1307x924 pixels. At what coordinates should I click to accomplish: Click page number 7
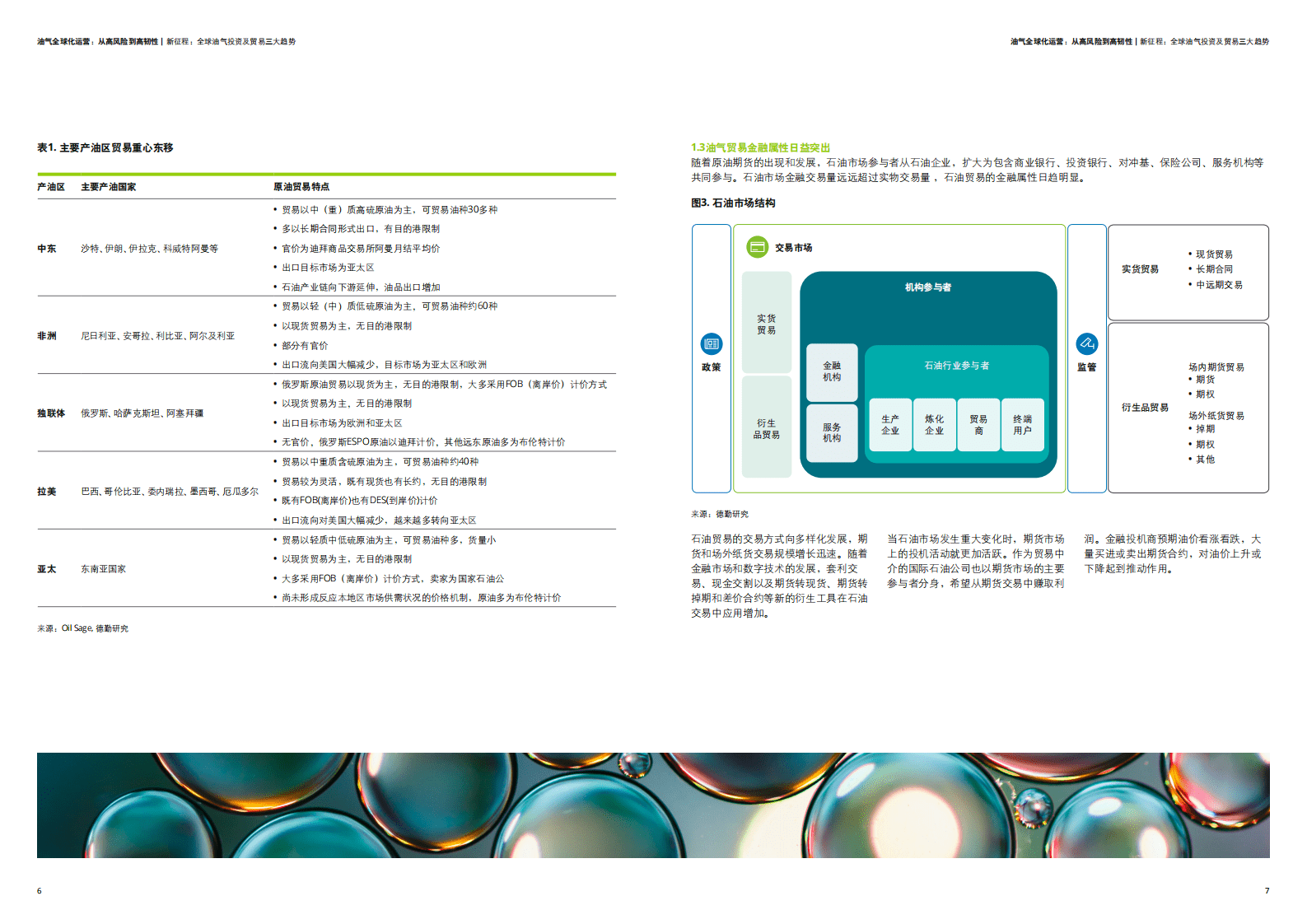click(x=1267, y=891)
